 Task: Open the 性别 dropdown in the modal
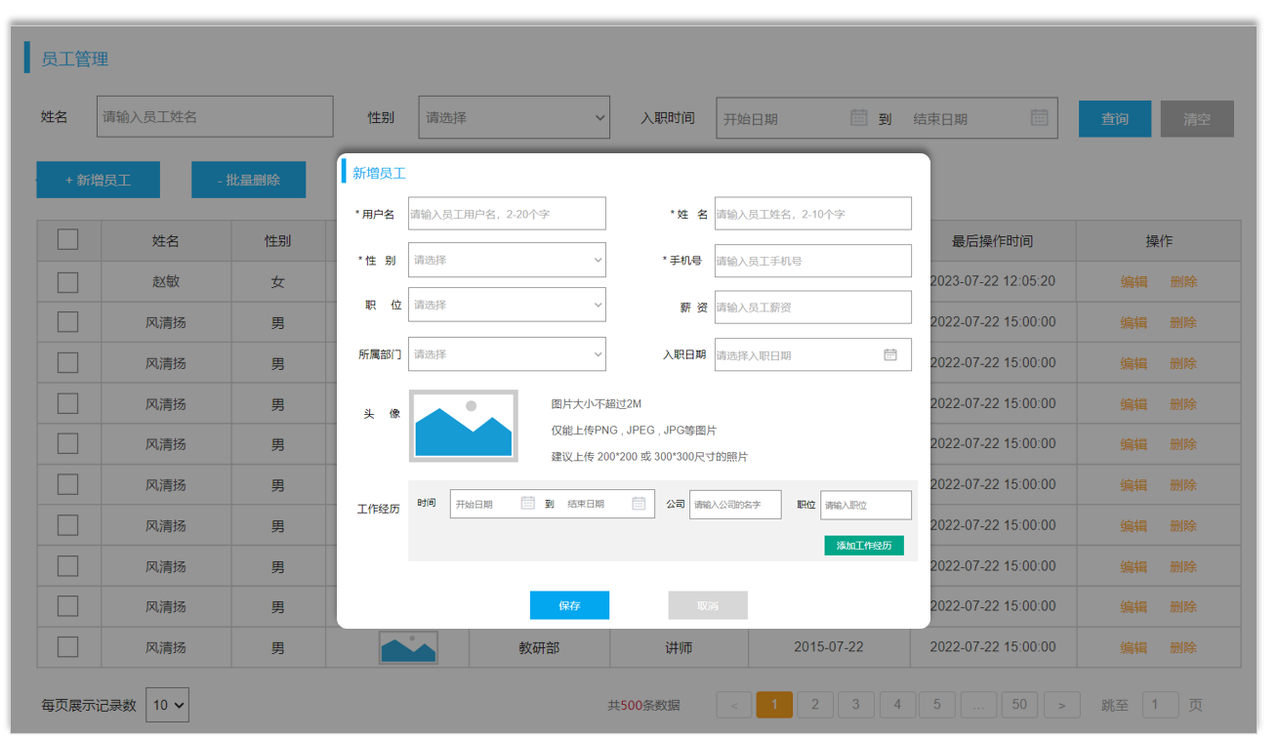(x=507, y=260)
